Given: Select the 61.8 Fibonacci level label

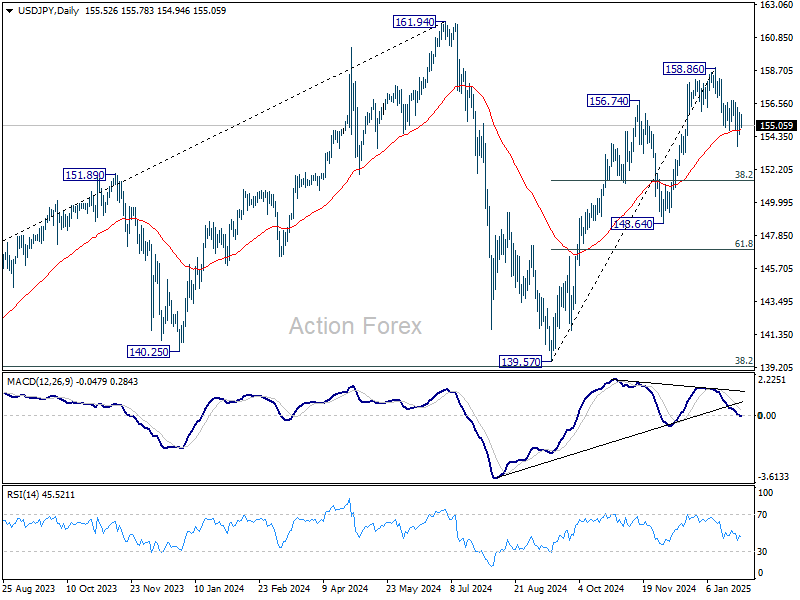Looking at the screenshot, I should (x=743, y=243).
